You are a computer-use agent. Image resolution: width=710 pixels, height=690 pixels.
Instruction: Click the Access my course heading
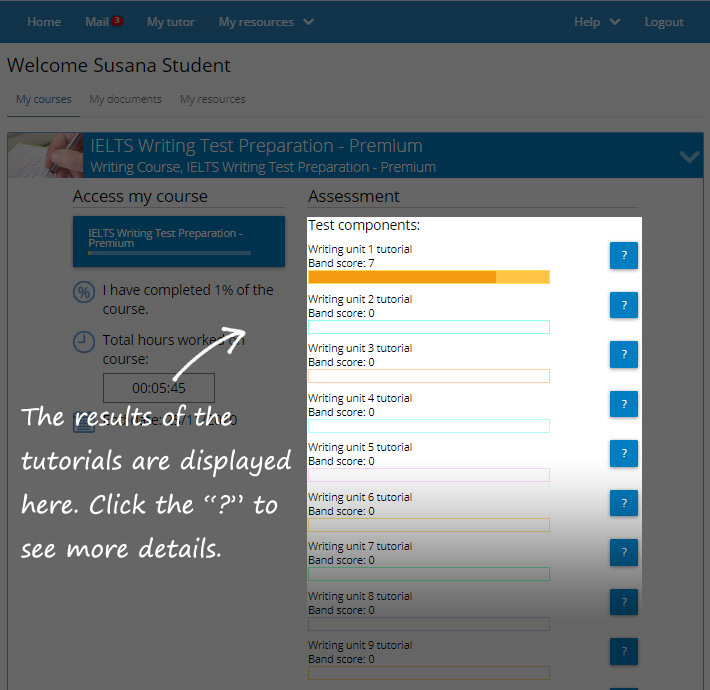click(x=140, y=196)
